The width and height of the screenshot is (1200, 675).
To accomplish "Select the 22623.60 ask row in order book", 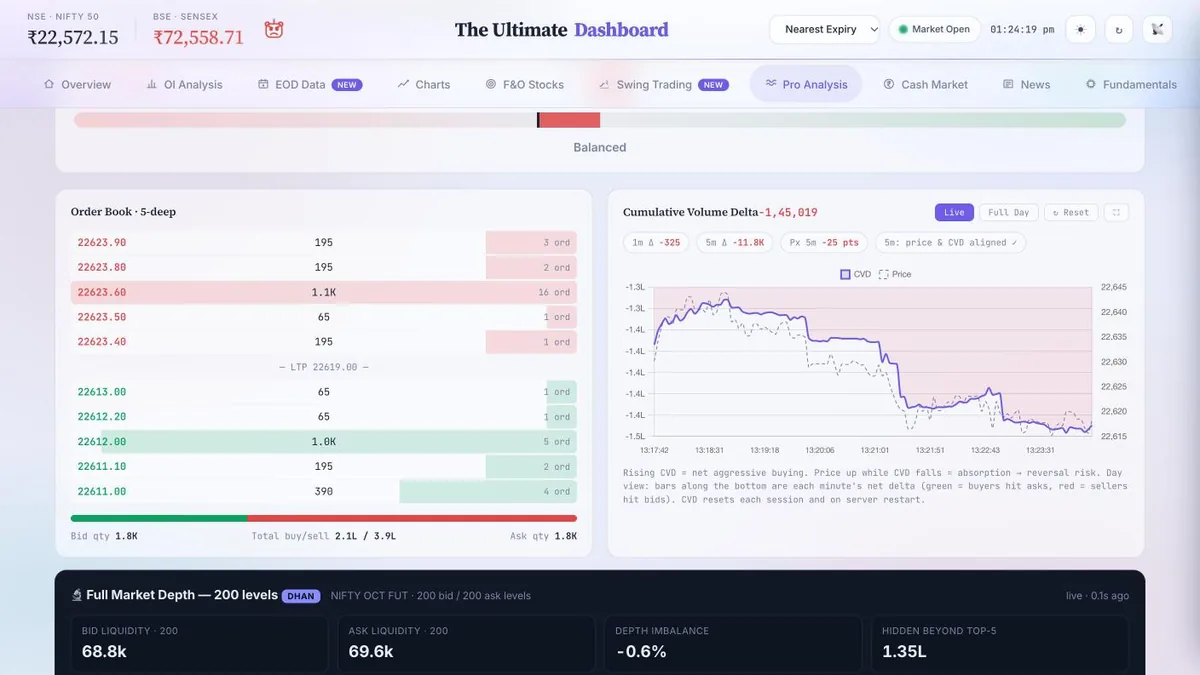I will (324, 292).
